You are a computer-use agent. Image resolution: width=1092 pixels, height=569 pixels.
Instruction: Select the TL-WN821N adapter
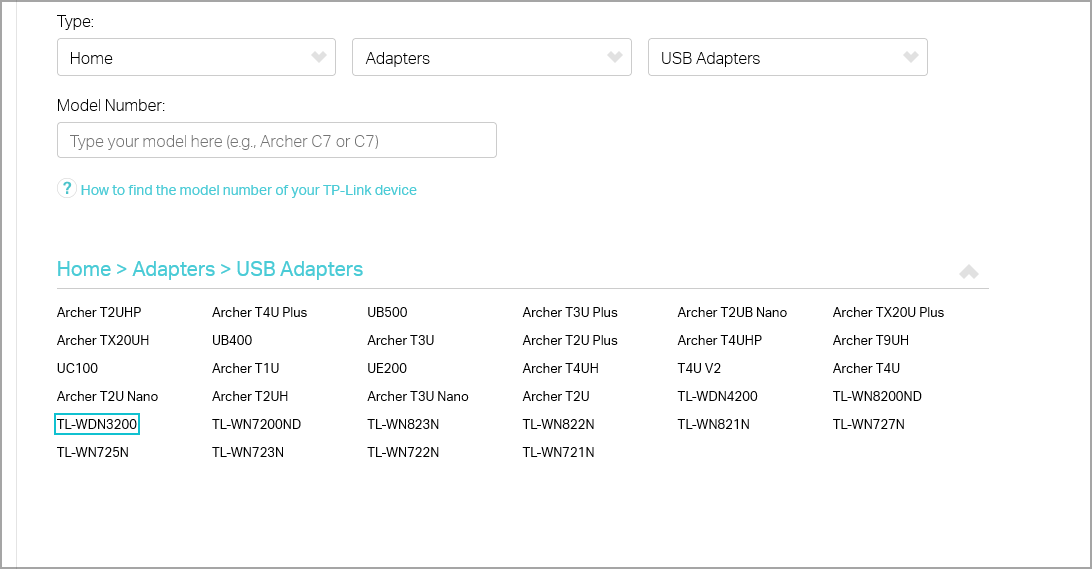713,424
